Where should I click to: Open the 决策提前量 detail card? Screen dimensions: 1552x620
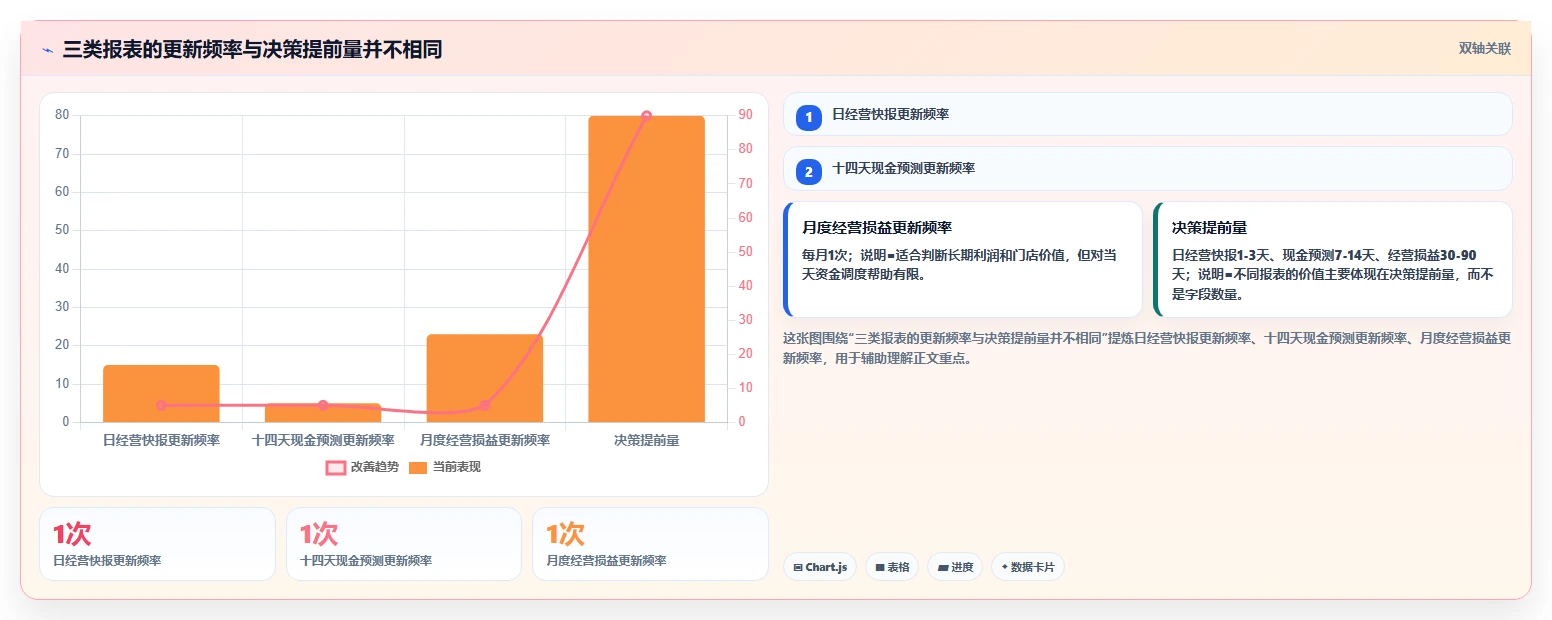[x=1333, y=259]
